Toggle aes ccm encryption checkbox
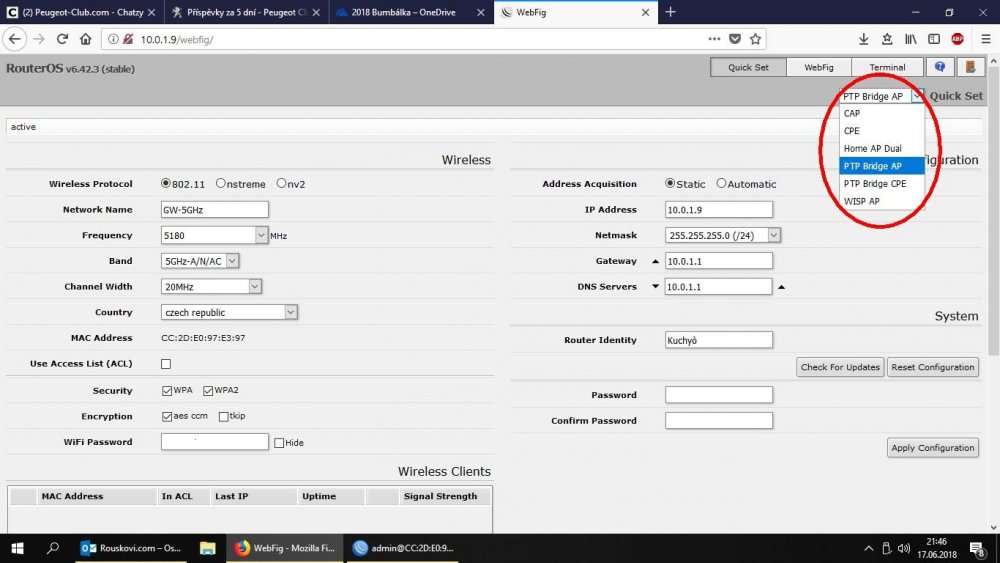 point(167,416)
